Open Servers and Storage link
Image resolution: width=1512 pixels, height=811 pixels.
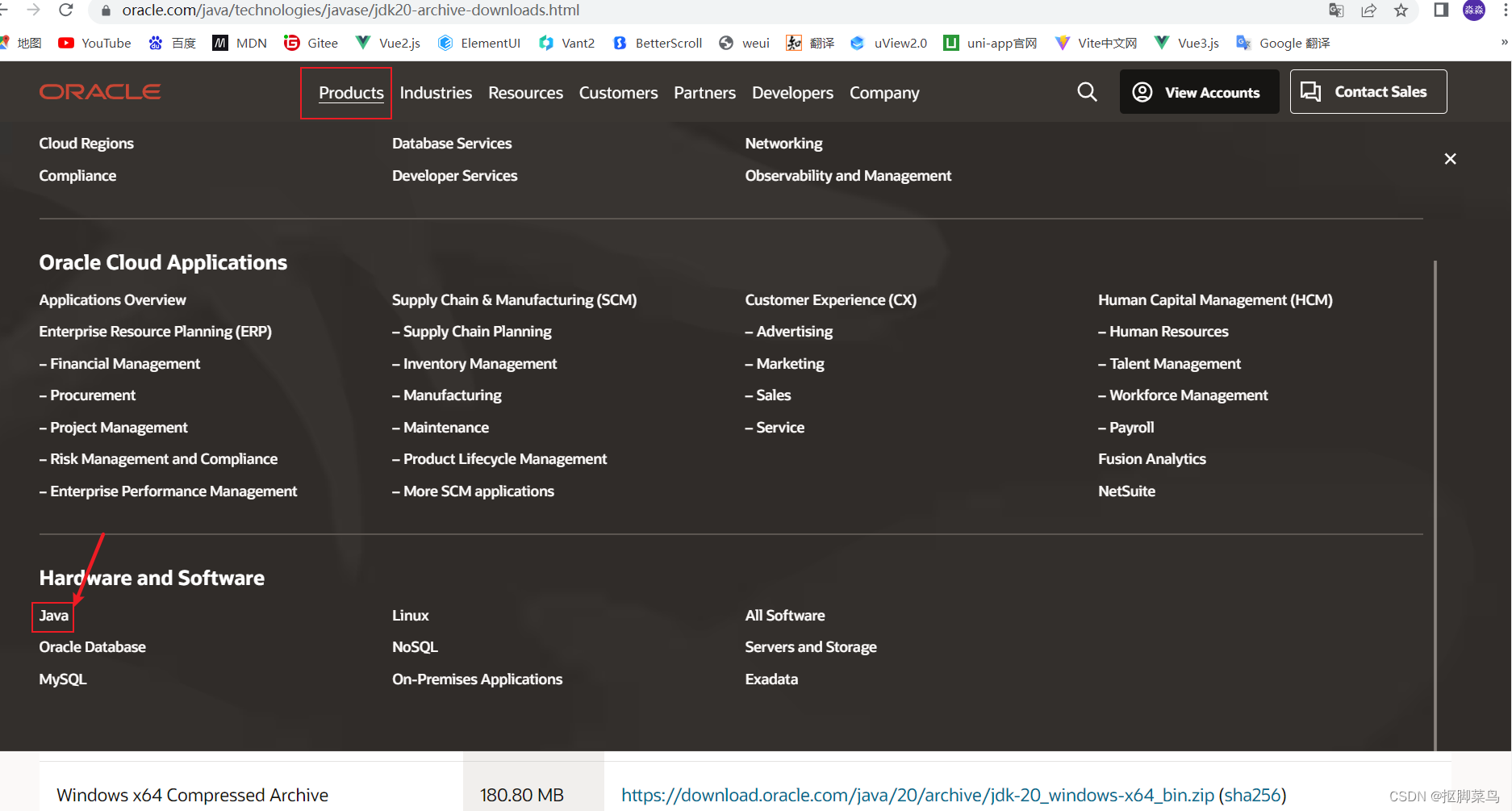point(810,647)
